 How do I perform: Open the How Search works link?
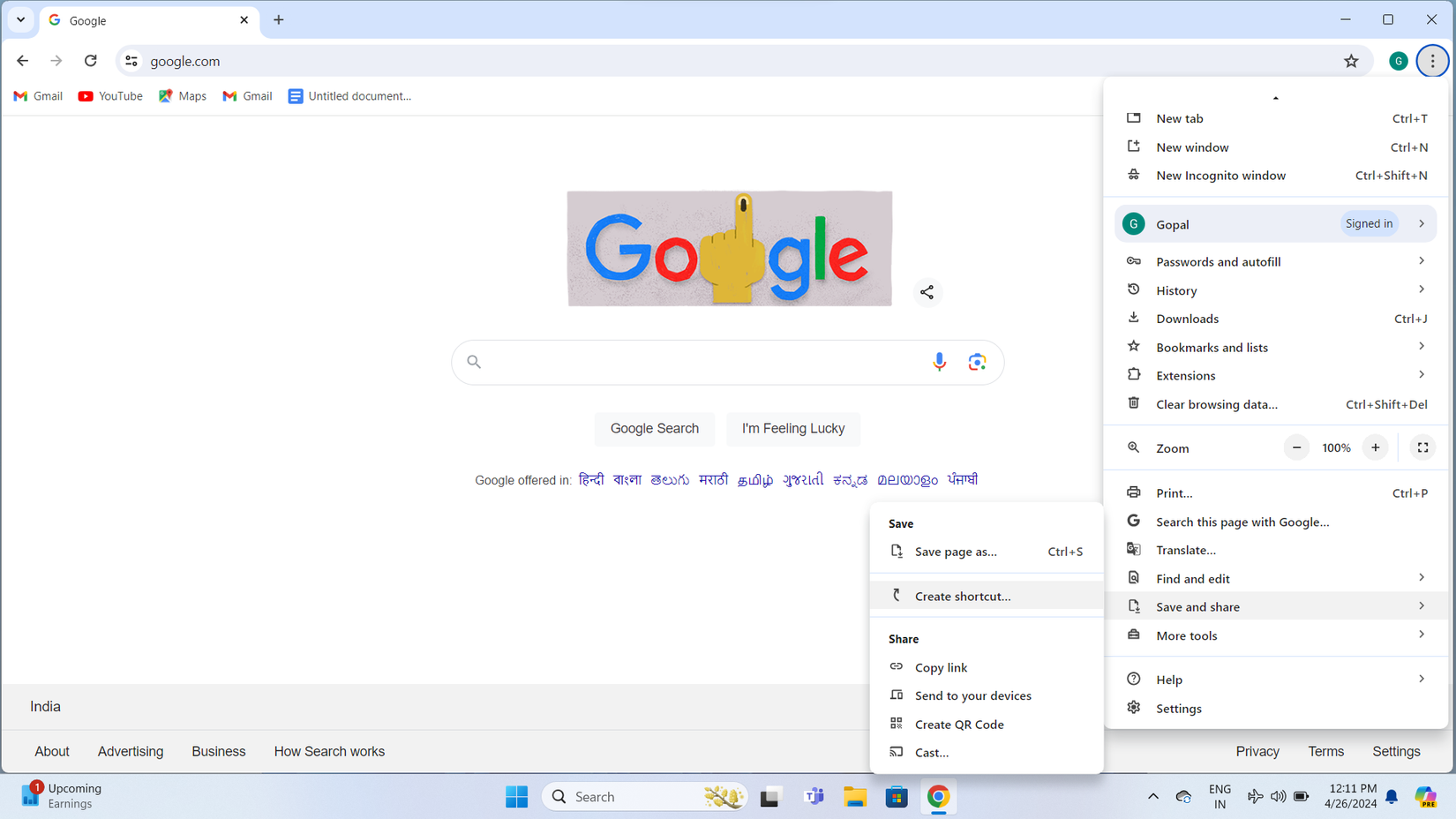click(x=329, y=751)
